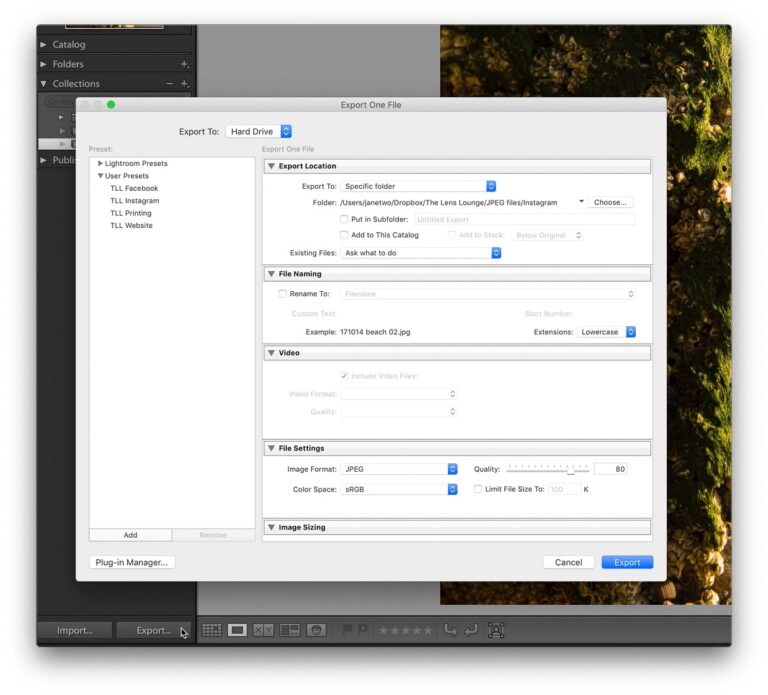Click Import... button in Lightroom window
This screenshot has width=768, height=695.
coord(74,630)
